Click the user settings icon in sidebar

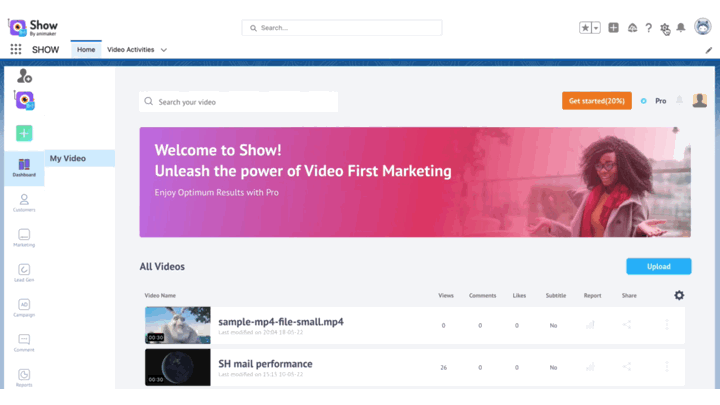point(24,76)
